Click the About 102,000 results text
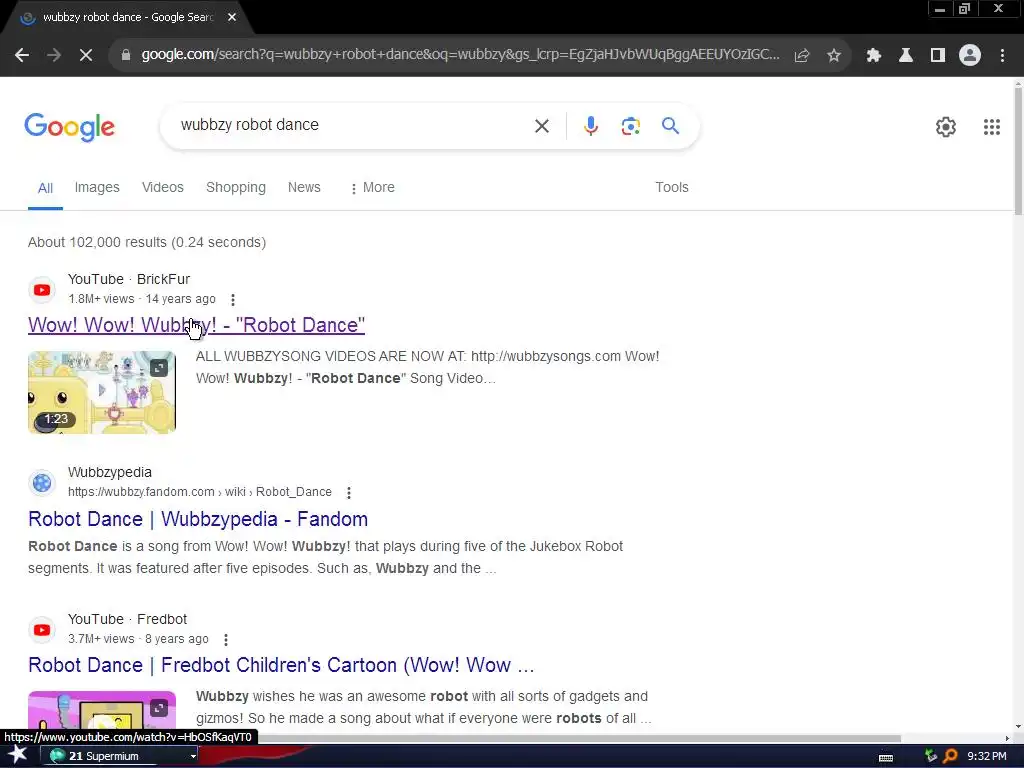The image size is (1024, 768). tap(147, 242)
